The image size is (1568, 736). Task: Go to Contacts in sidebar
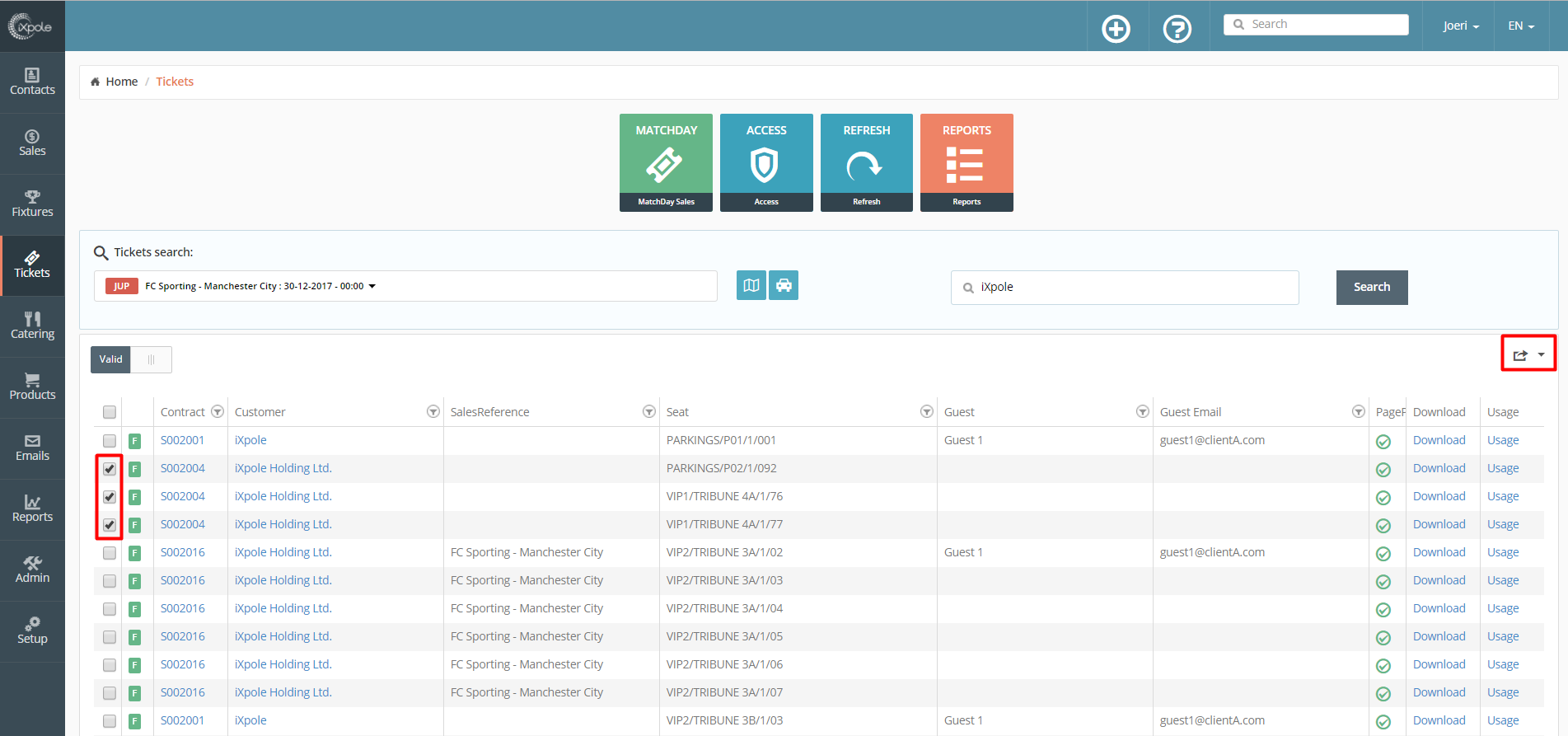click(32, 82)
